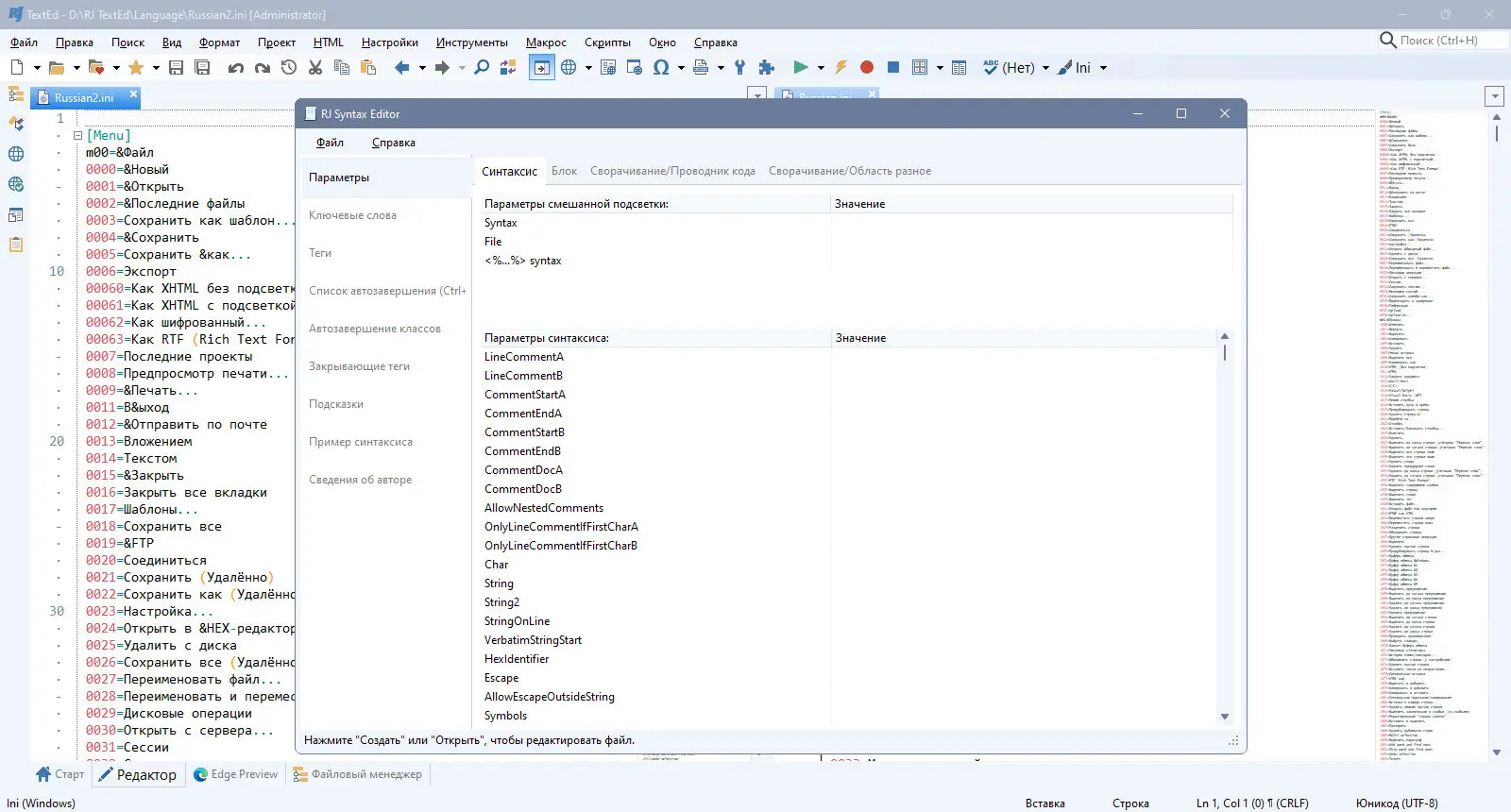Click the star bookmark icon
Screen dimensions: 1511x812
pos(136,67)
